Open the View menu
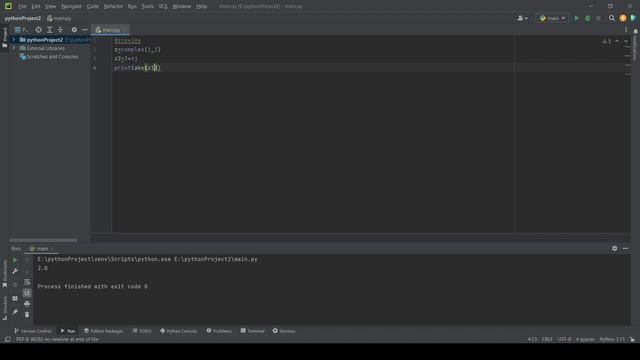 (x=50, y=7)
